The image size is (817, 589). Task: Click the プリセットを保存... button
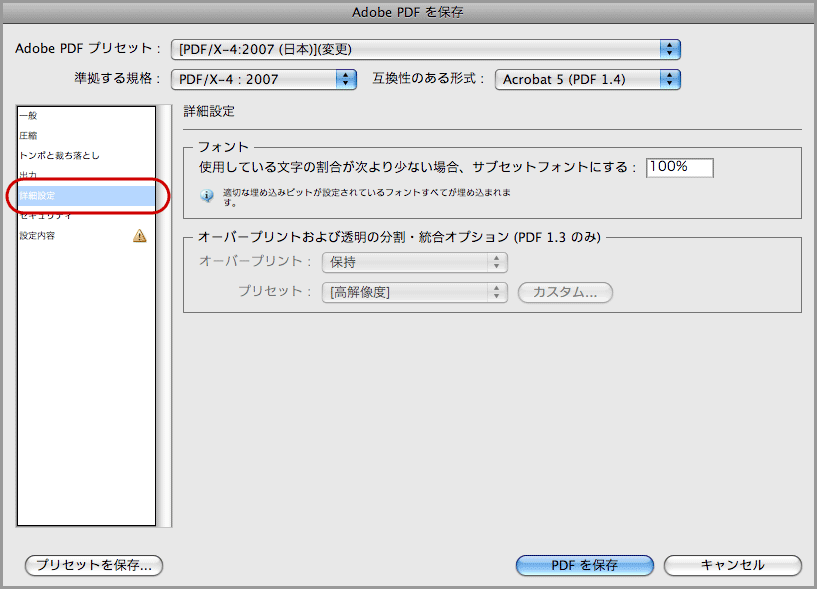pos(94,565)
